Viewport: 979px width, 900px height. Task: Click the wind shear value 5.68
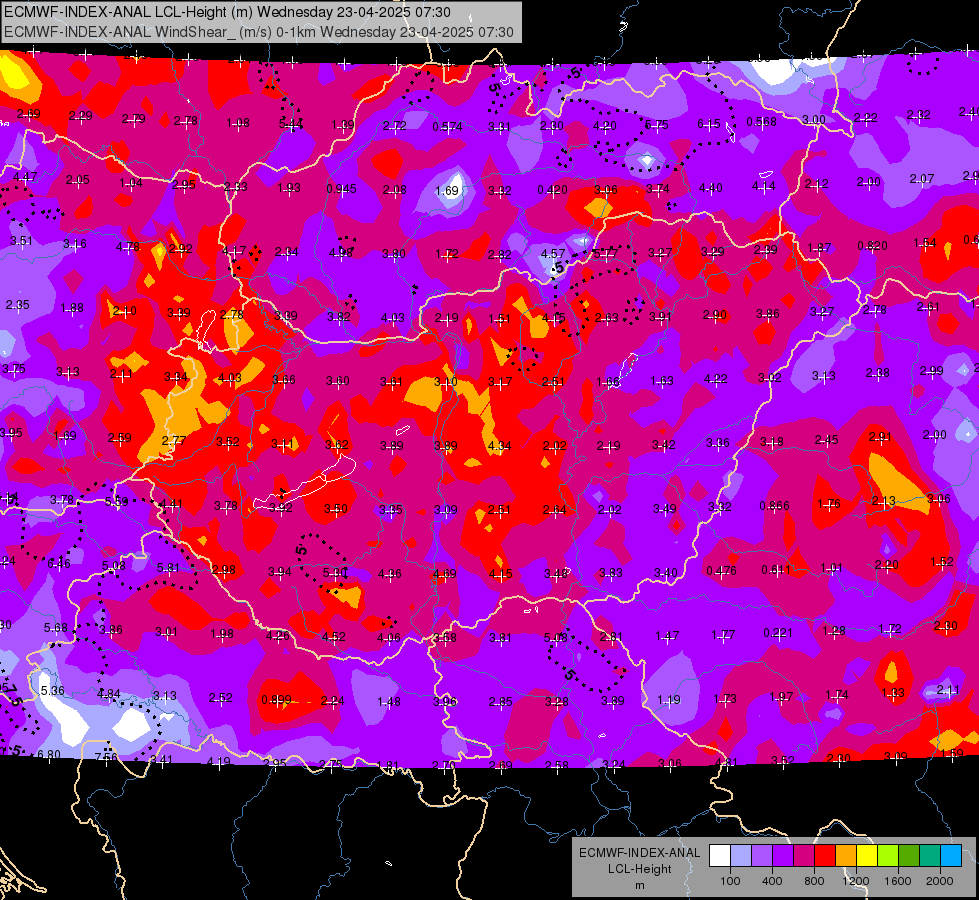55,627
